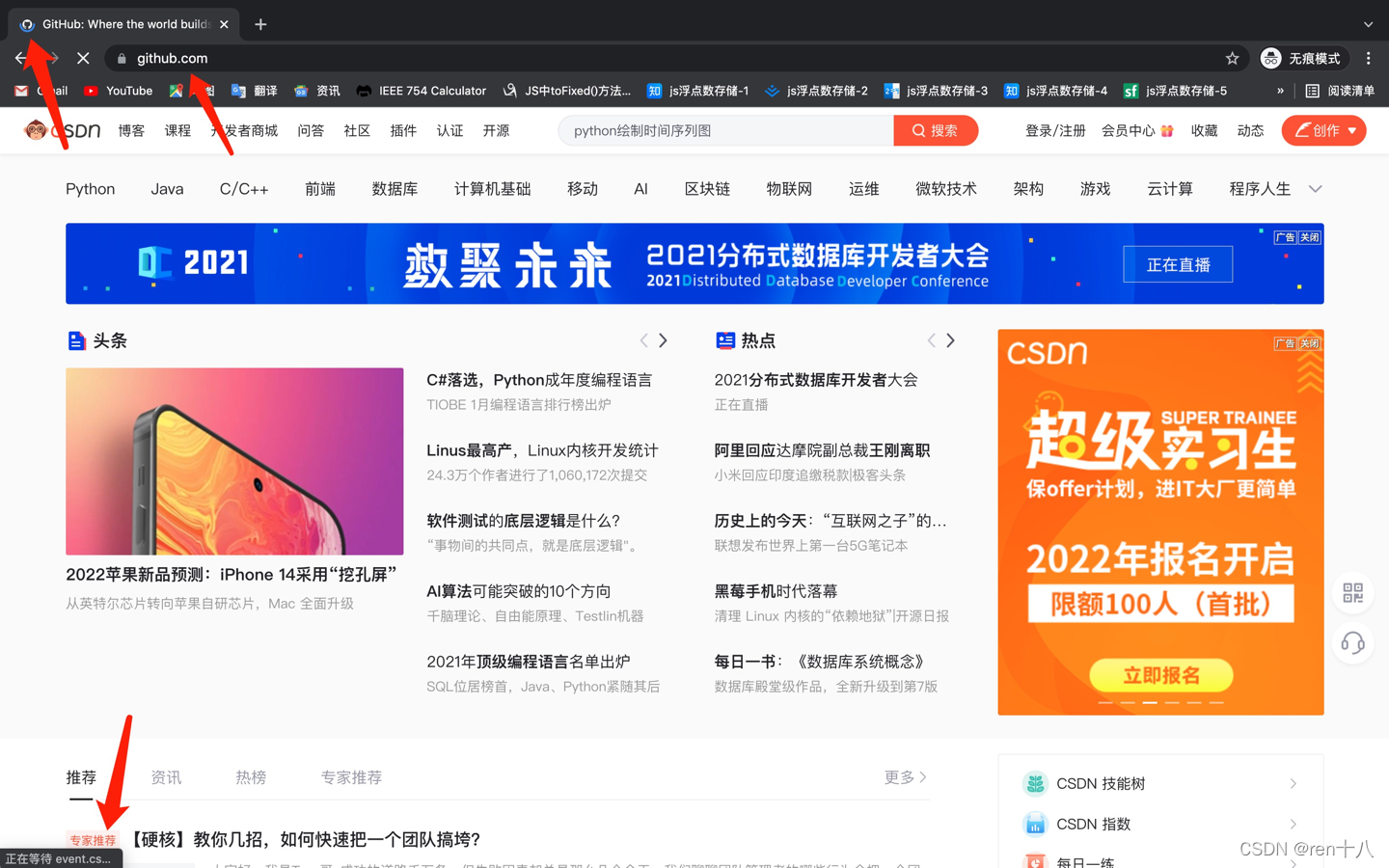Screen dimensions: 1389x868
Task: Go to previous 头条 headlines page
Action: click(x=643, y=340)
